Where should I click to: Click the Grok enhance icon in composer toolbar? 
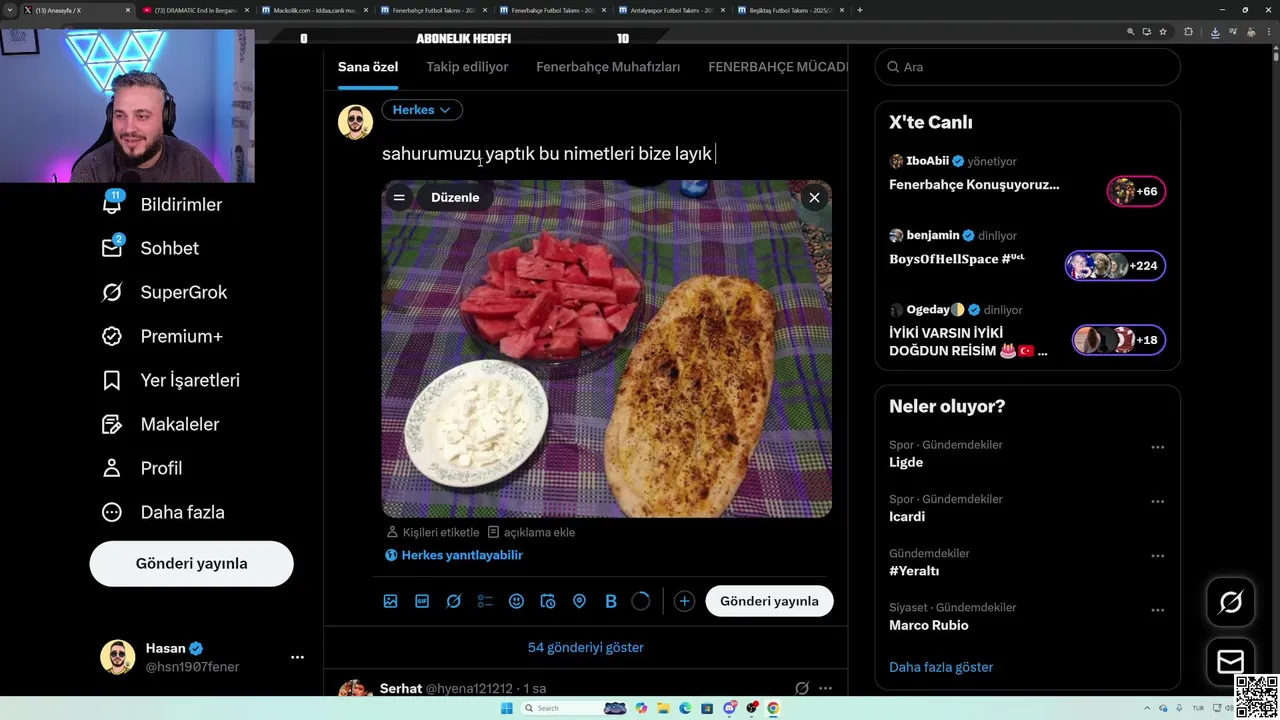click(453, 601)
